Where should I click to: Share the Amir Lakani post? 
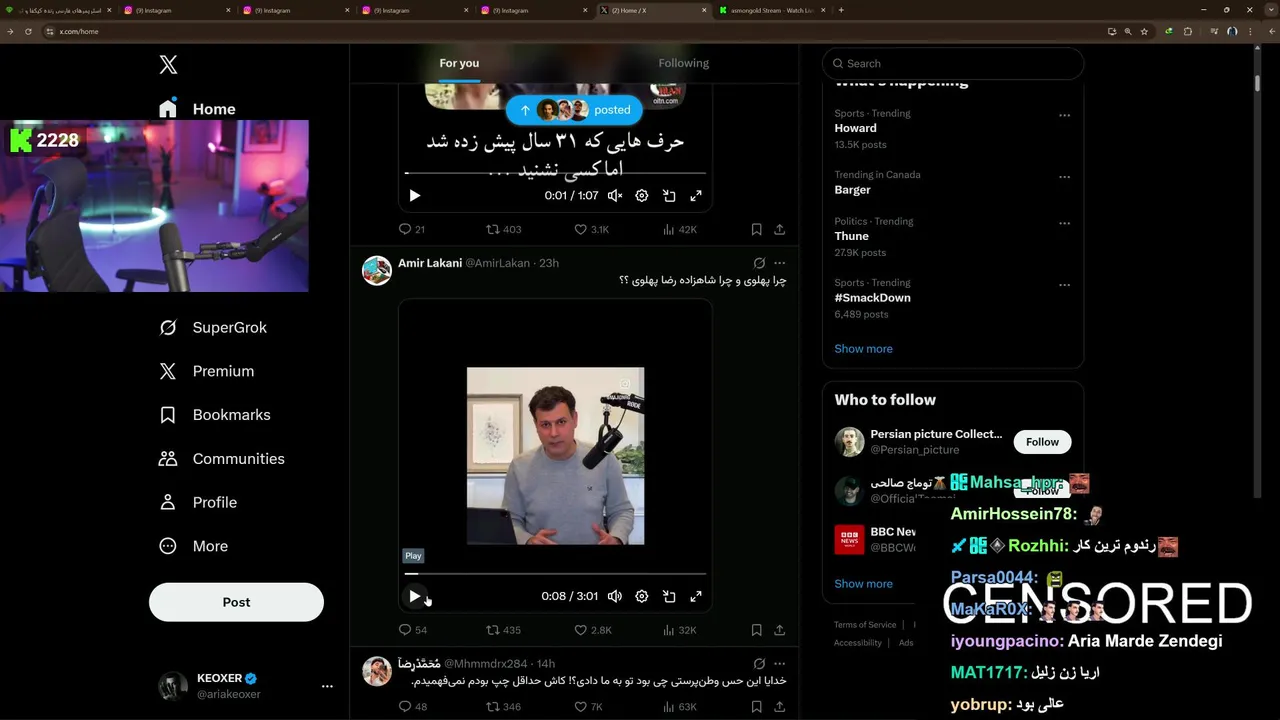[780, 630]
